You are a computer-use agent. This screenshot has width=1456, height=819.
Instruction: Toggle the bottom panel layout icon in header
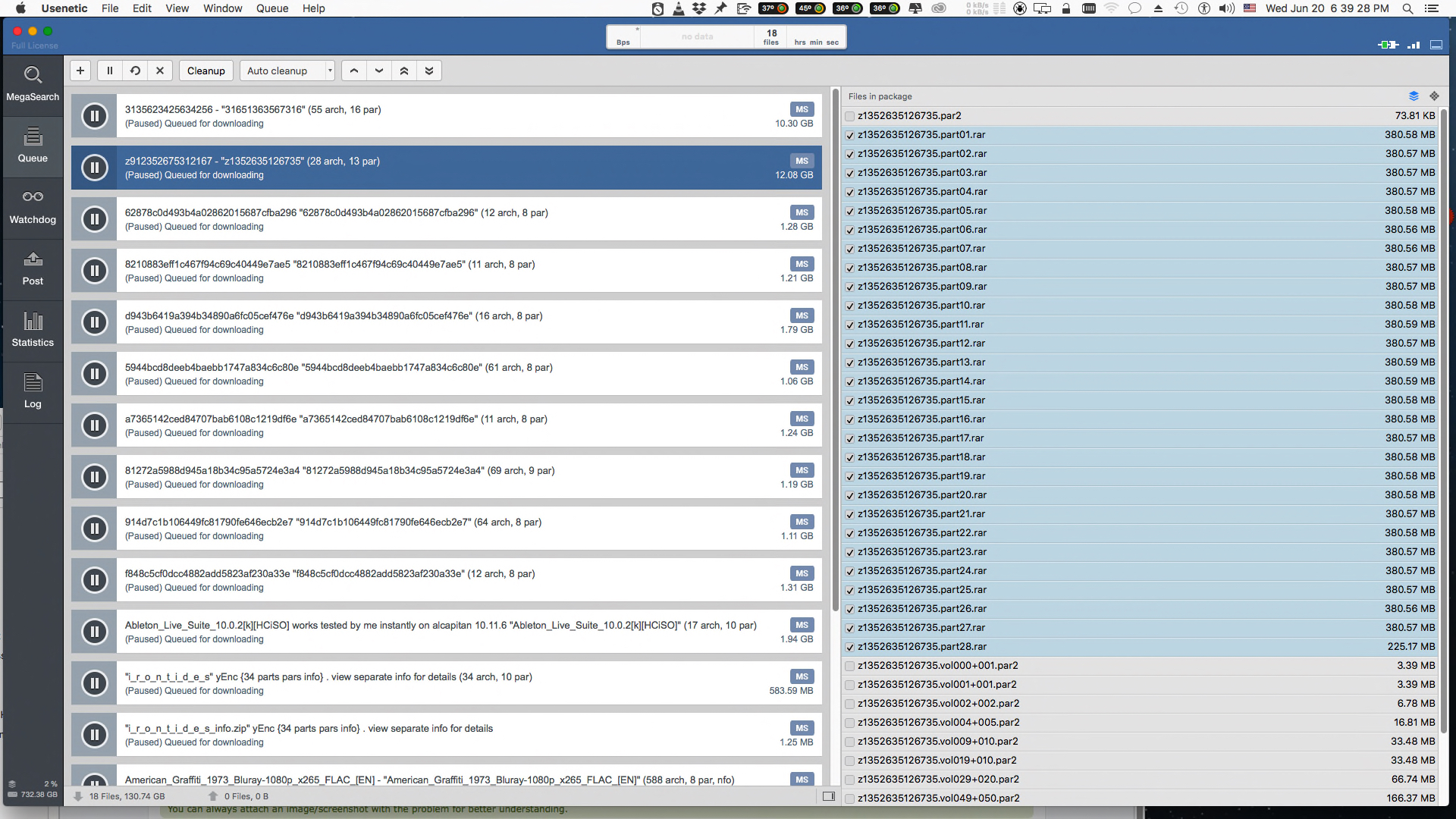point(1436,45)
